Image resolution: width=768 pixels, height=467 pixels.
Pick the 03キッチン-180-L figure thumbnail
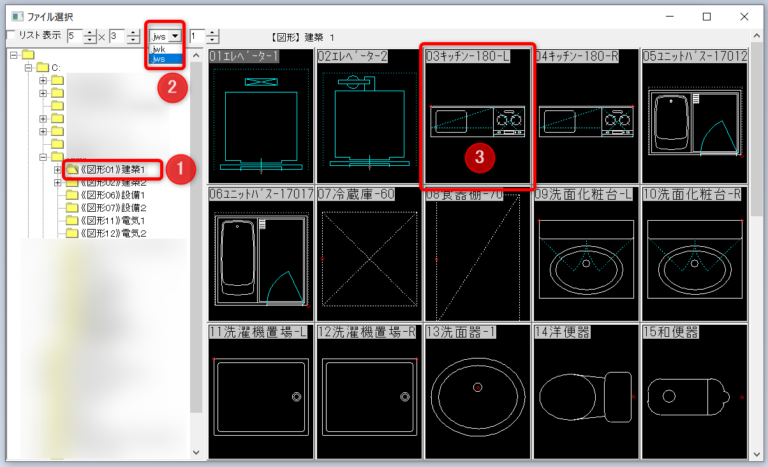[x=478, y=116]
